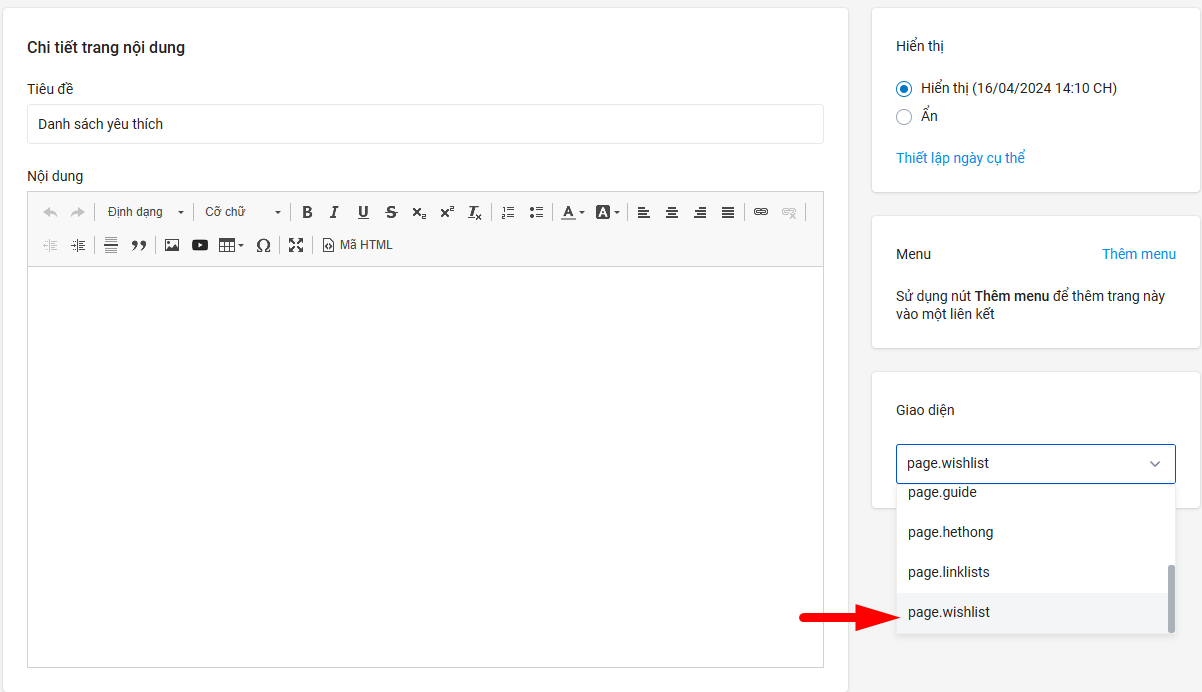The image size is (1202, 692).
Task: Justify text alignment
Action: tap(728, 212)
